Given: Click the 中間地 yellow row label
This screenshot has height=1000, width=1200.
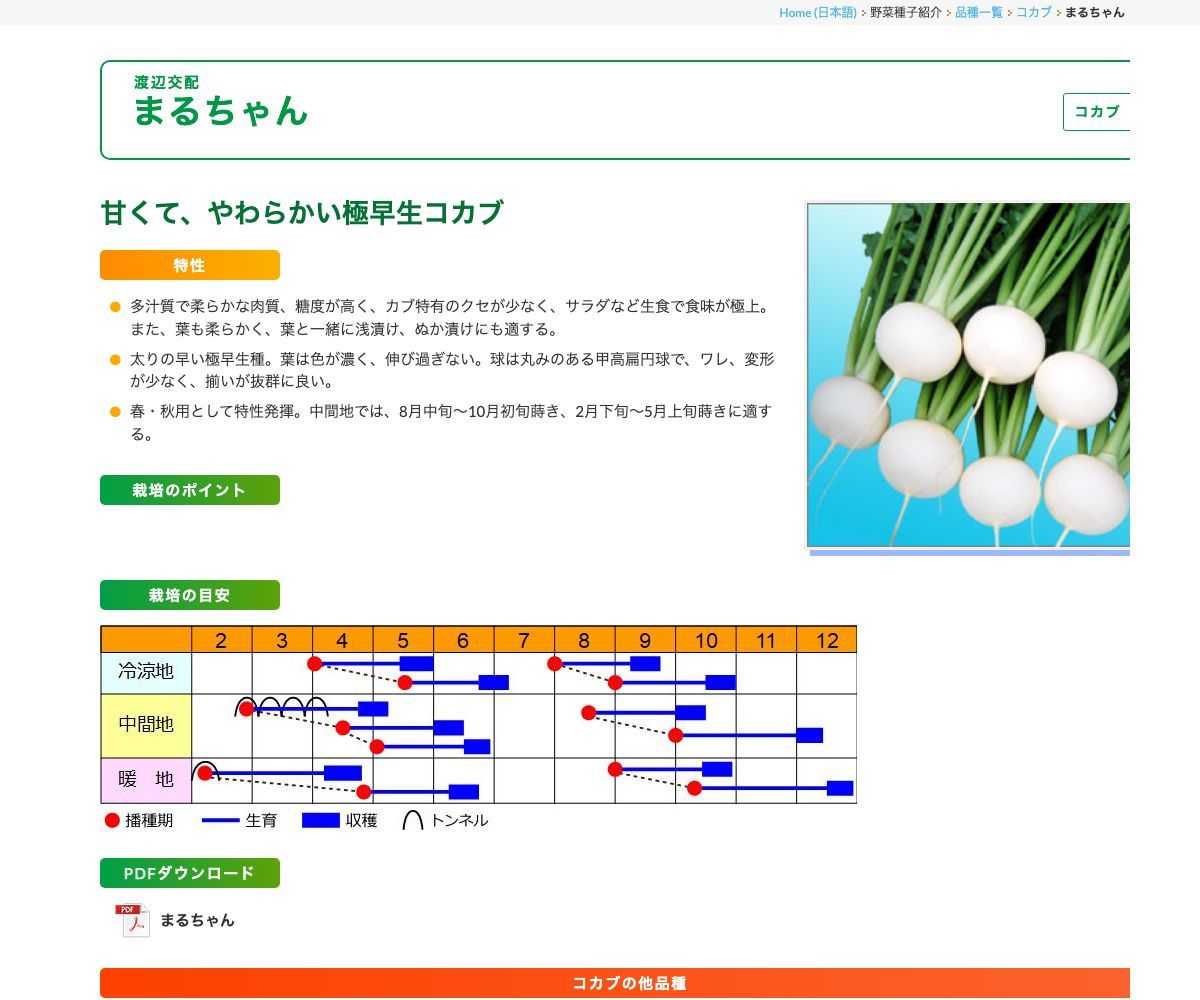Looking at the screenshot, I should pos(146,724).
